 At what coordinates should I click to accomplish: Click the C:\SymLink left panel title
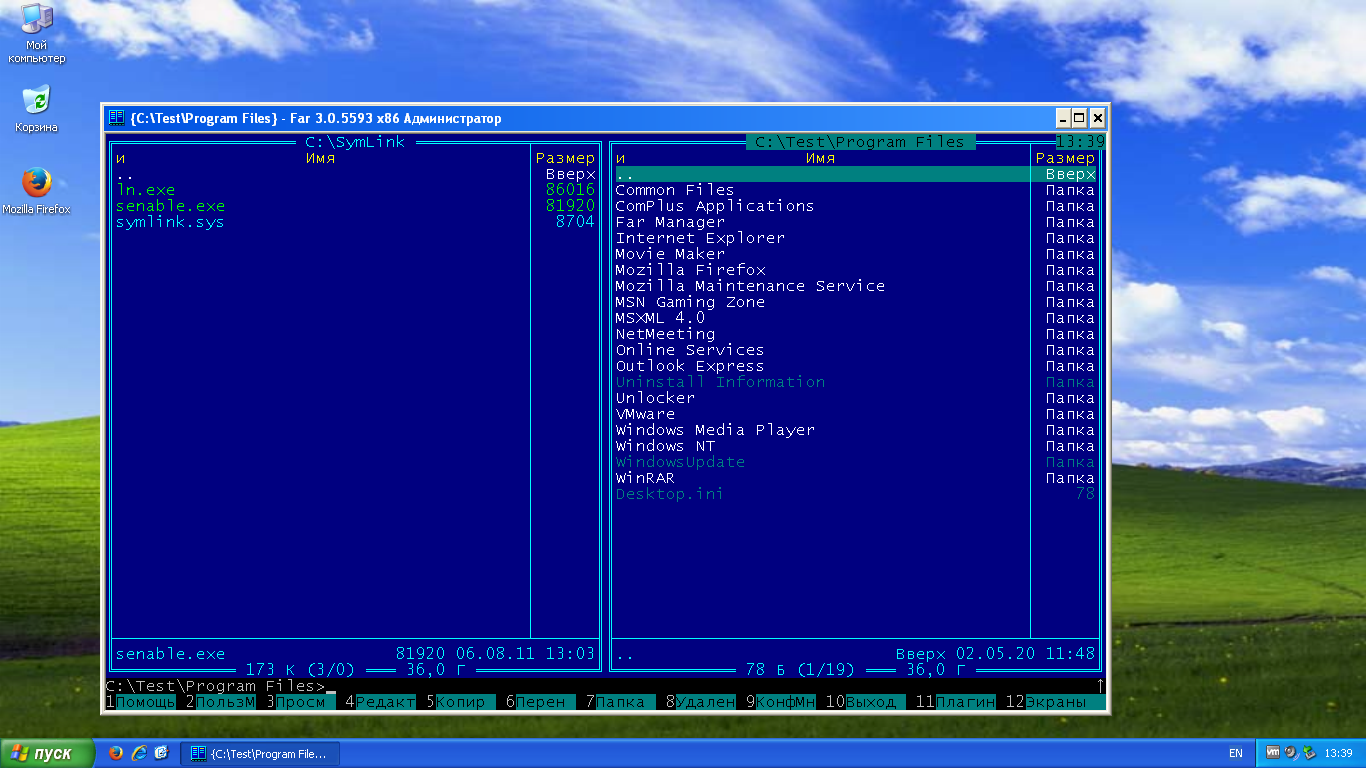coord(356,142)
